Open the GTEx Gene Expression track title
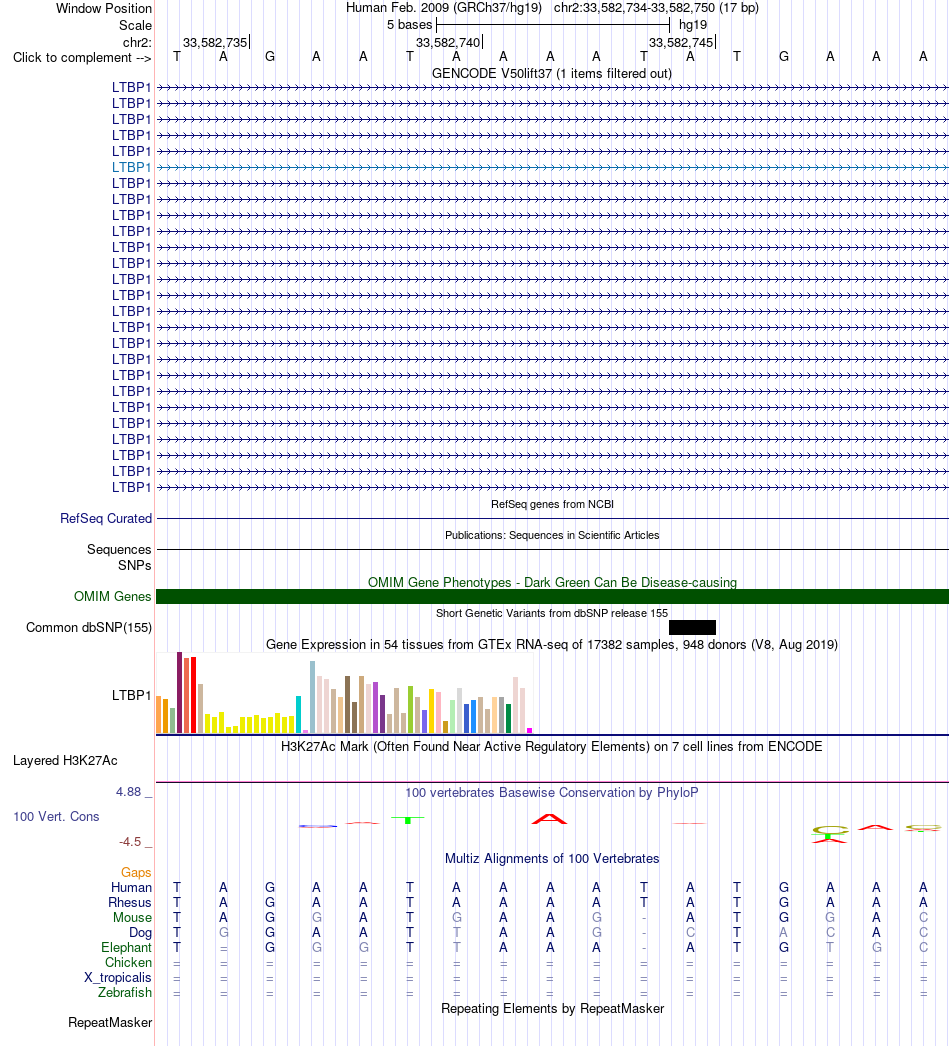The height and width of the screenshot is (1046, 950). click(x=552, y=644)
